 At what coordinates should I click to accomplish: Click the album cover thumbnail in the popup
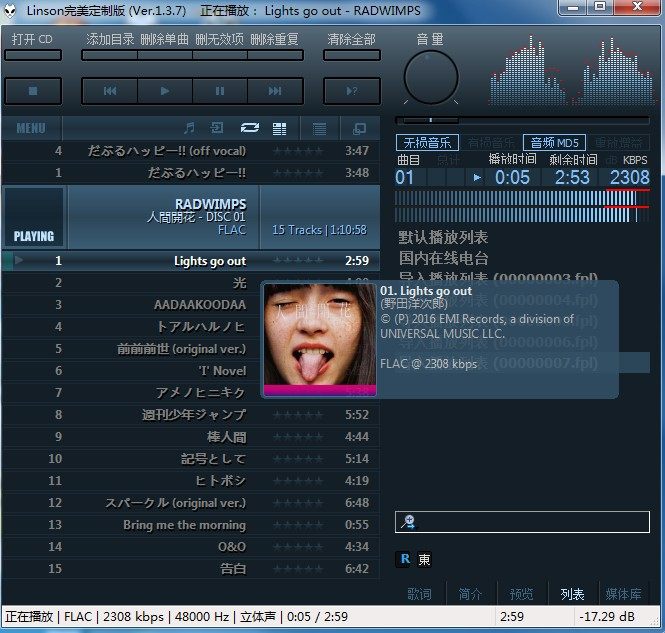pos(320,340)
